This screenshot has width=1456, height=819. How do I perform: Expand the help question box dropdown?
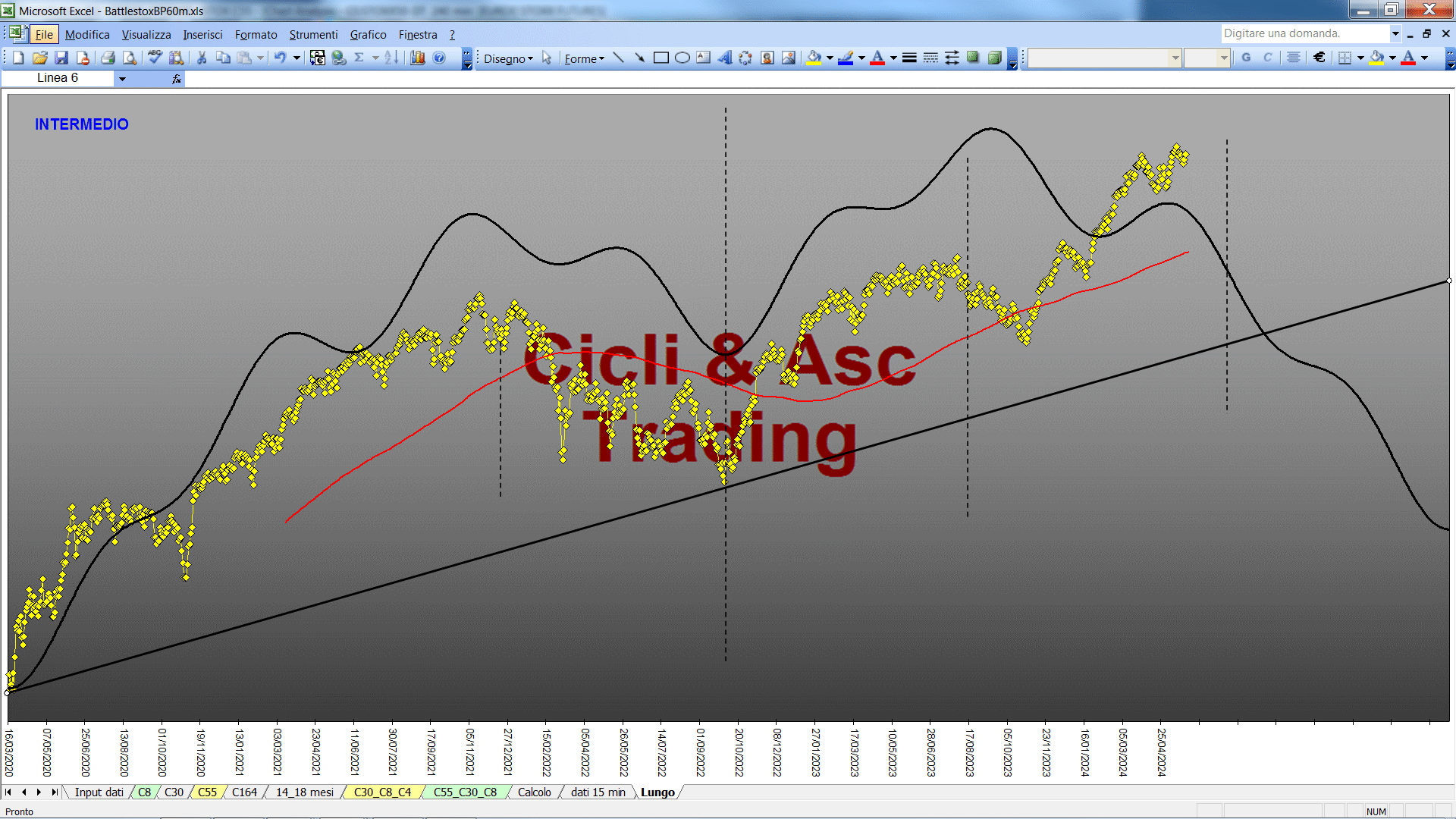[x=1395, y=33]
